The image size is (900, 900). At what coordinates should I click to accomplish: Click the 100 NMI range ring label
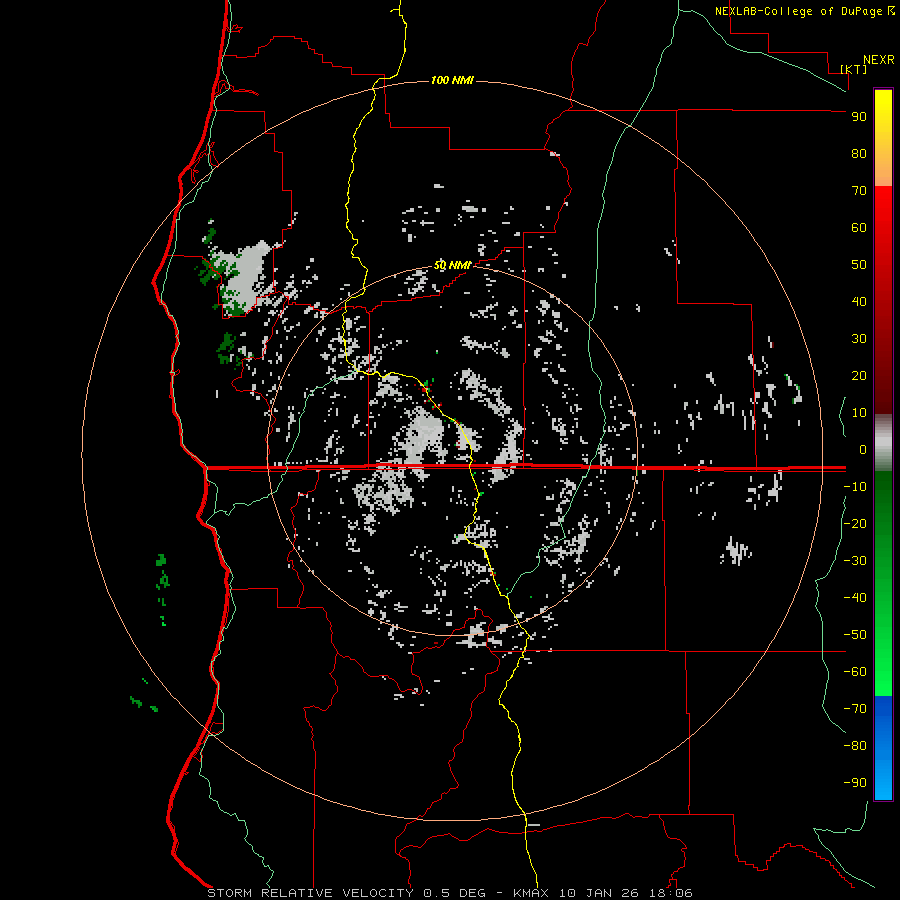(x=452, y=80)
